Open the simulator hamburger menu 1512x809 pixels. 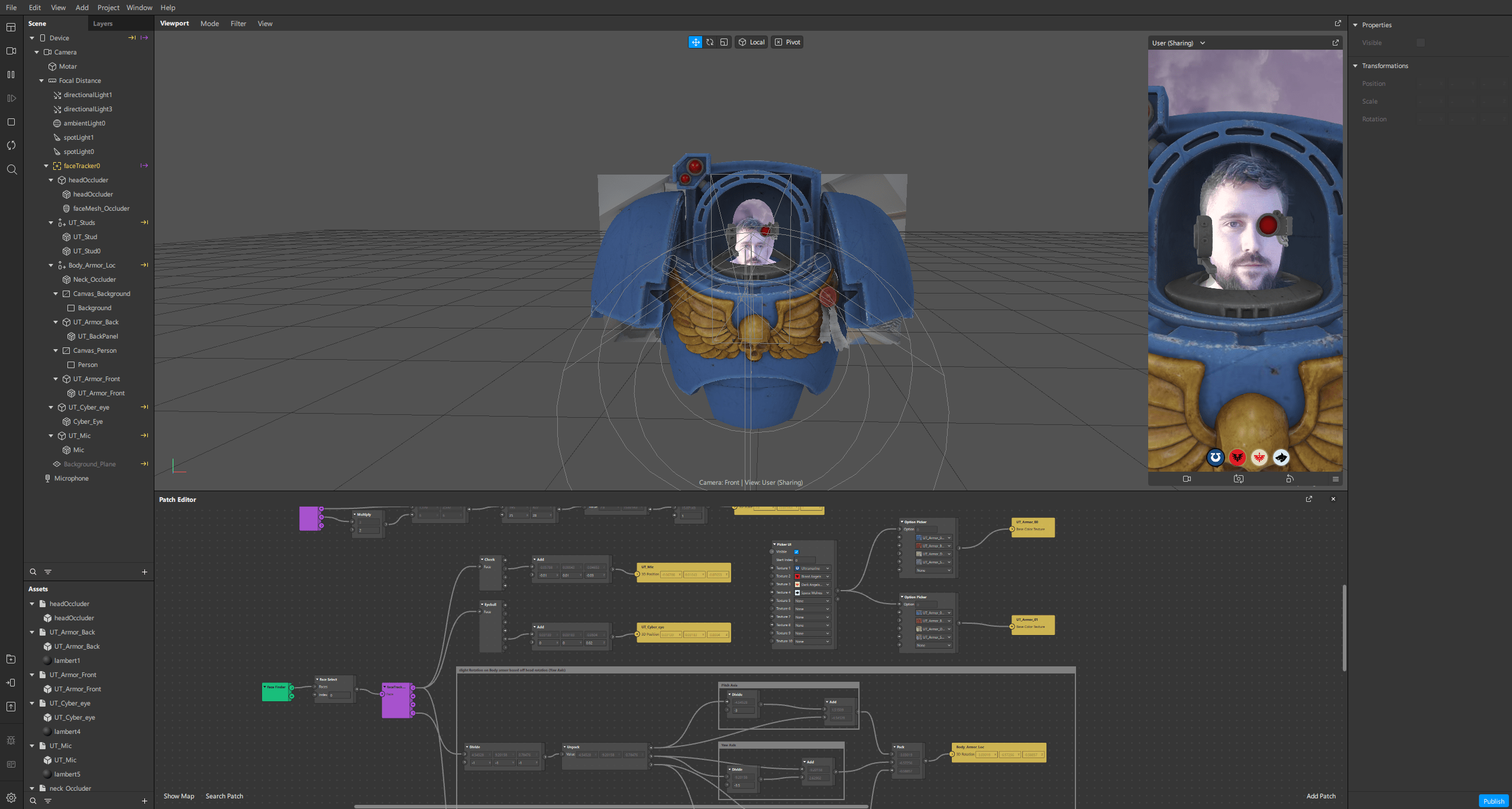pyautogui.click(x=1335, y=479)
